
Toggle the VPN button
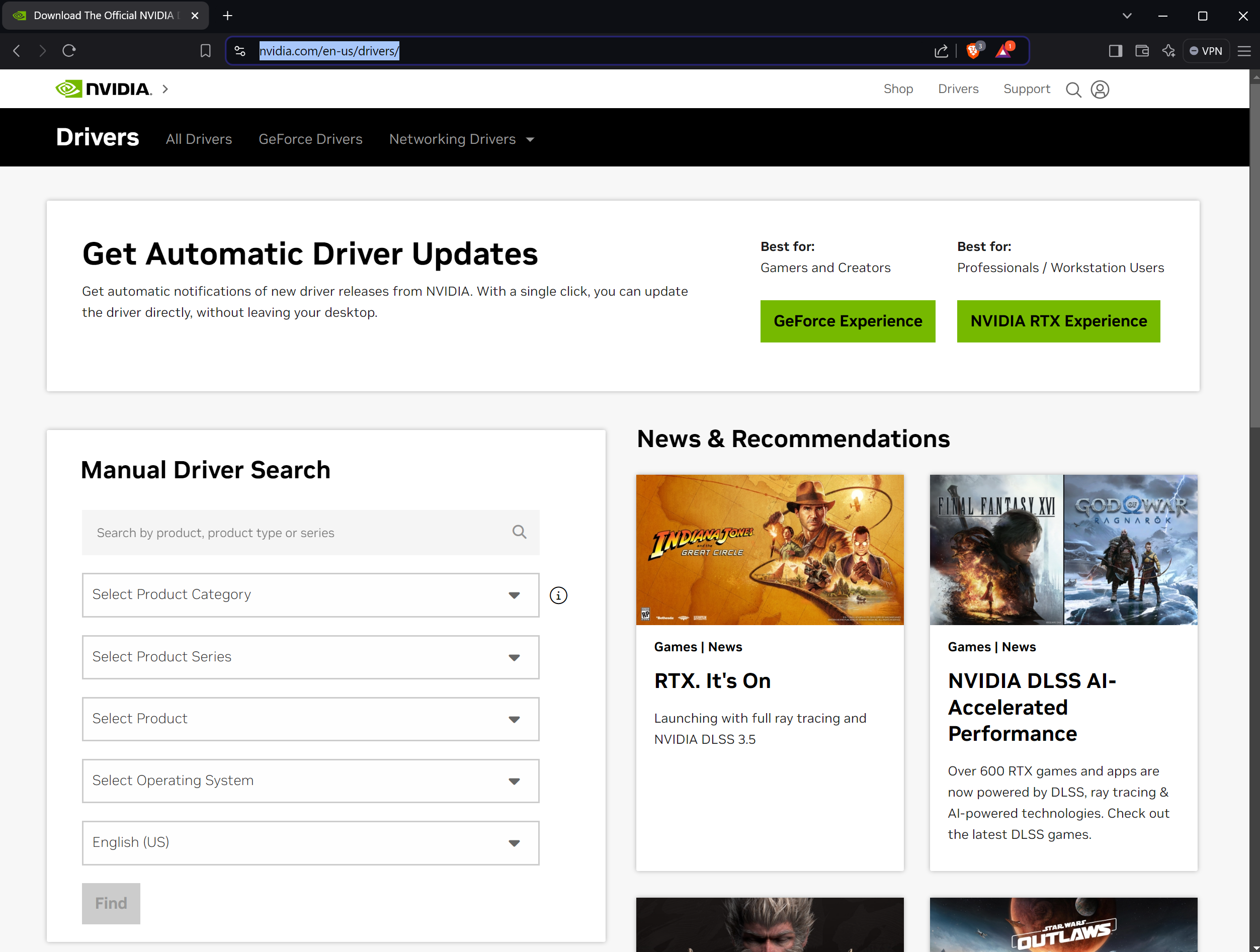tap(1206, 51)
